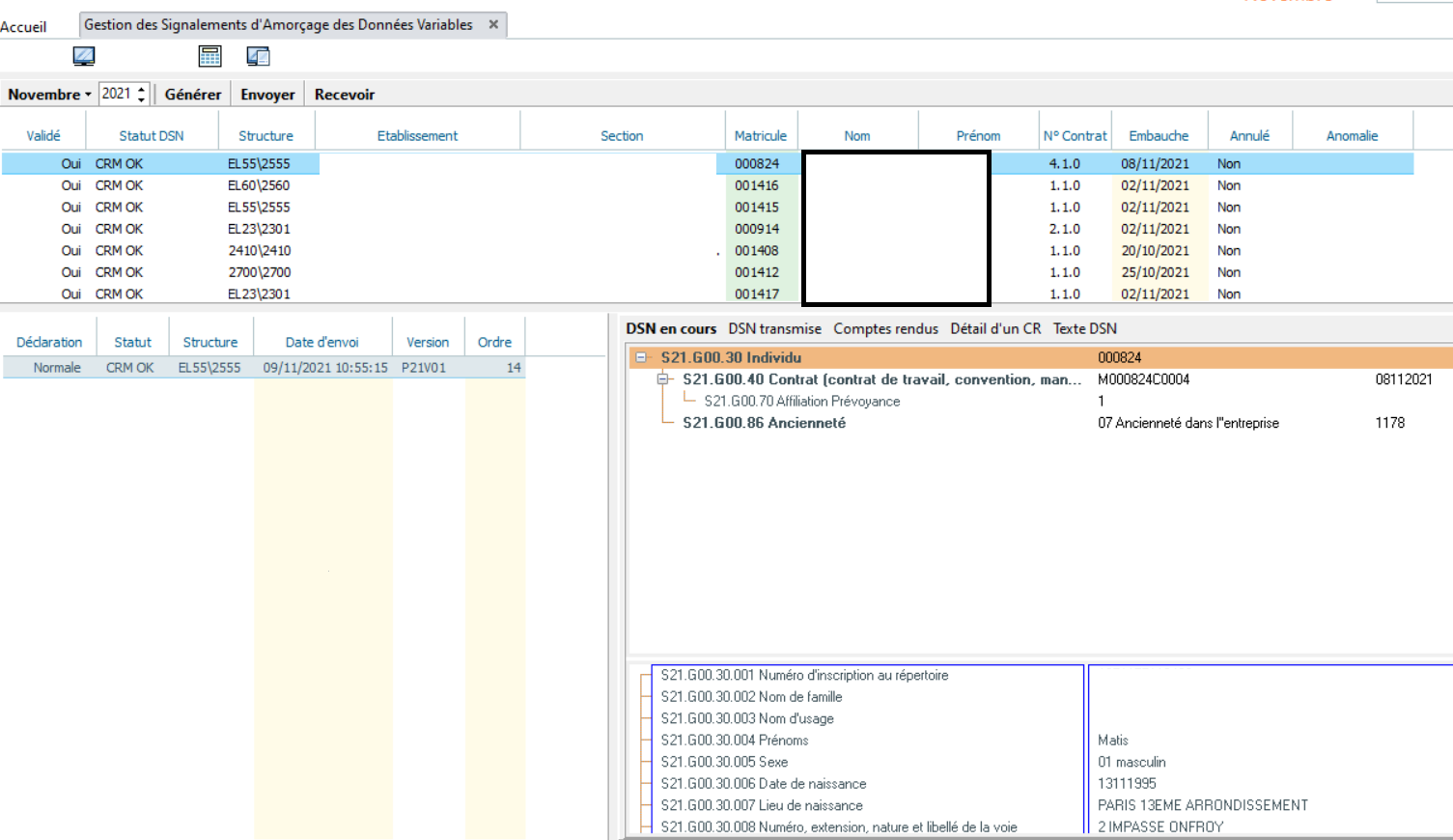The height and width of the screenshot is (840, 1453).
Task: Select S21.G00.70 Affiliation Prévoyance
Action: pos(802,401)
